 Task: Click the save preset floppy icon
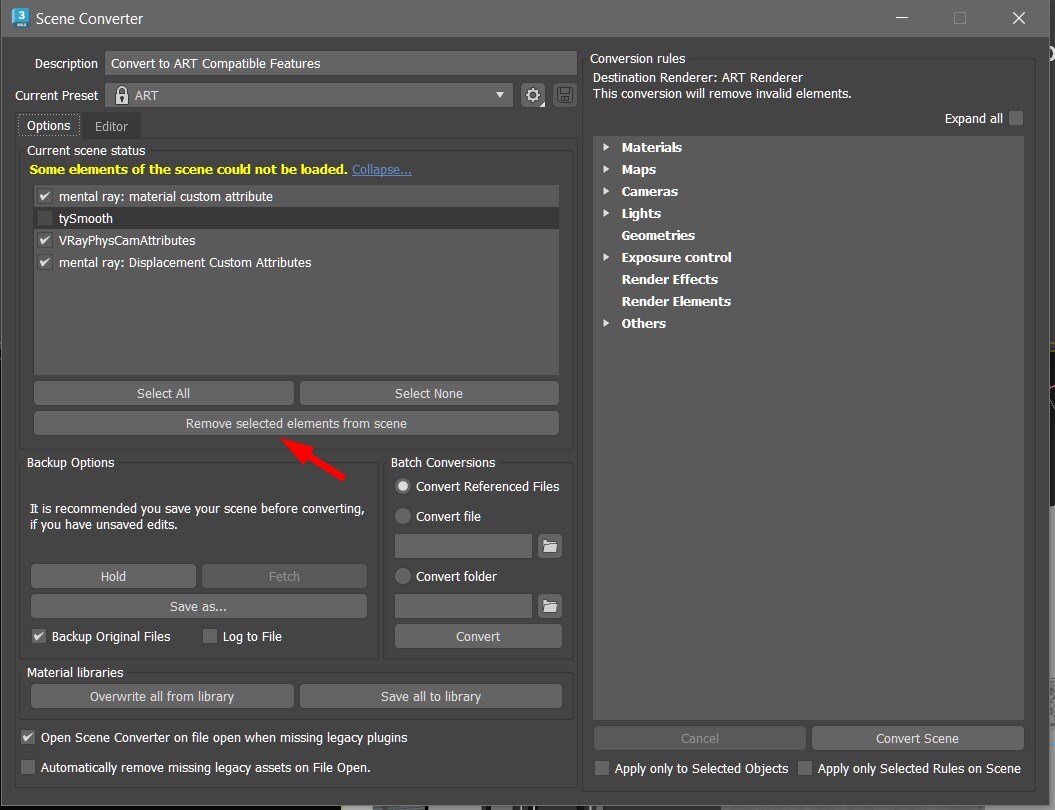(565, 96)
